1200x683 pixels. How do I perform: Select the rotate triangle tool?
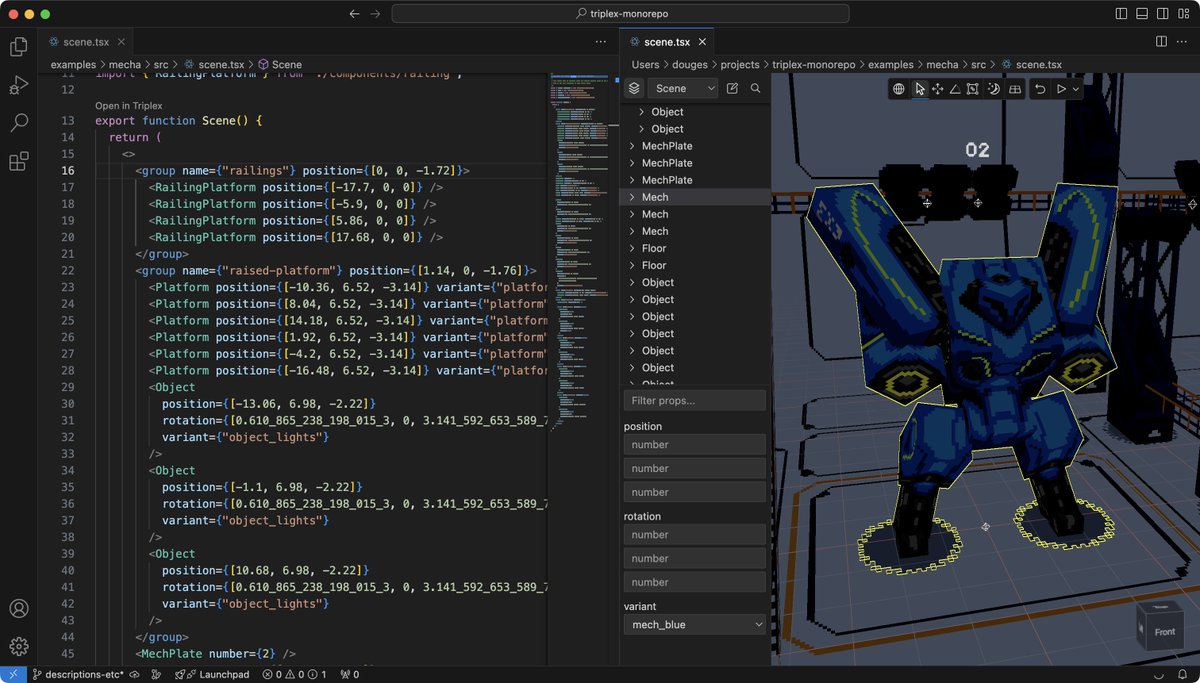[955, 89]
